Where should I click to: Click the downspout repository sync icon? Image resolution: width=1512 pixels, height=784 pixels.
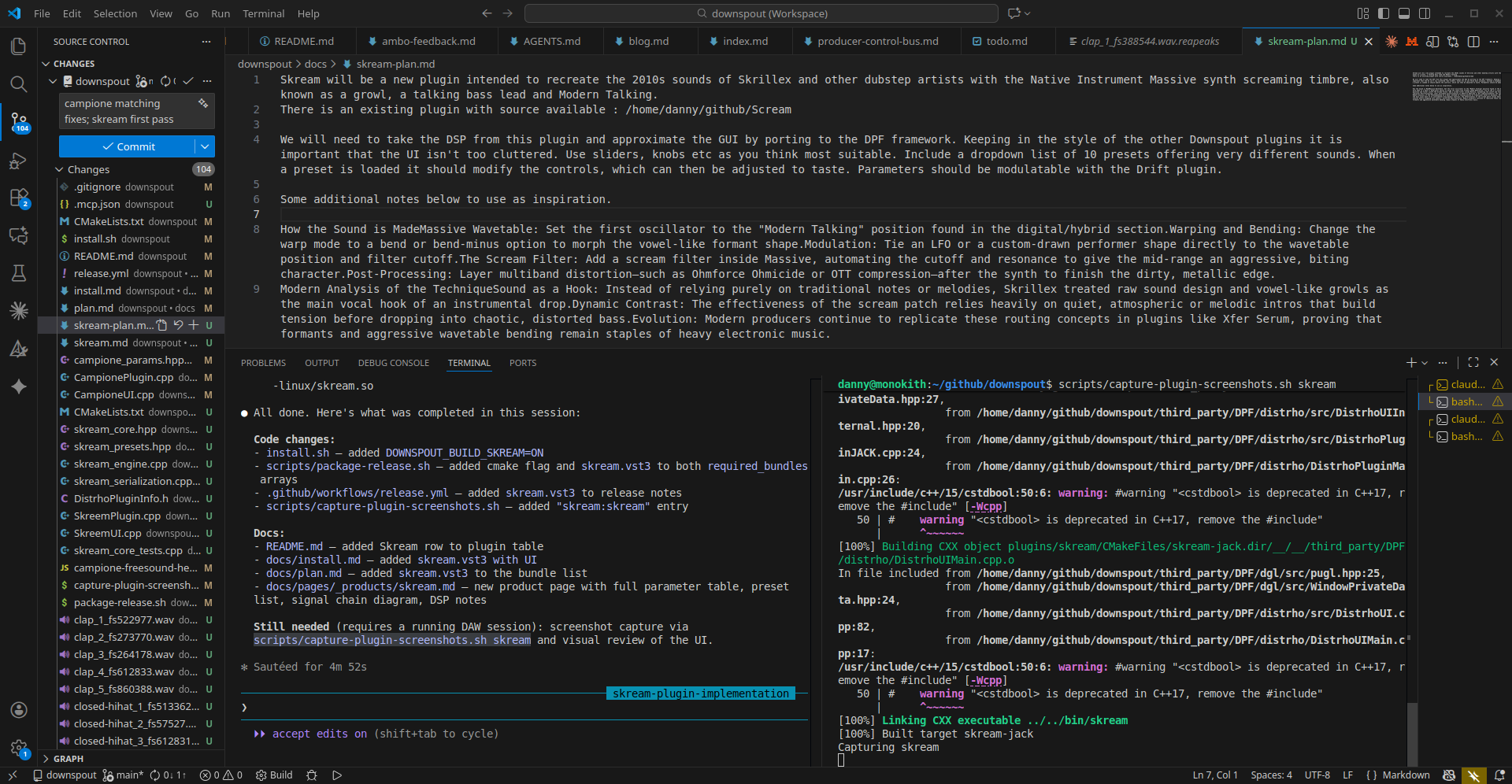(167, 81)
